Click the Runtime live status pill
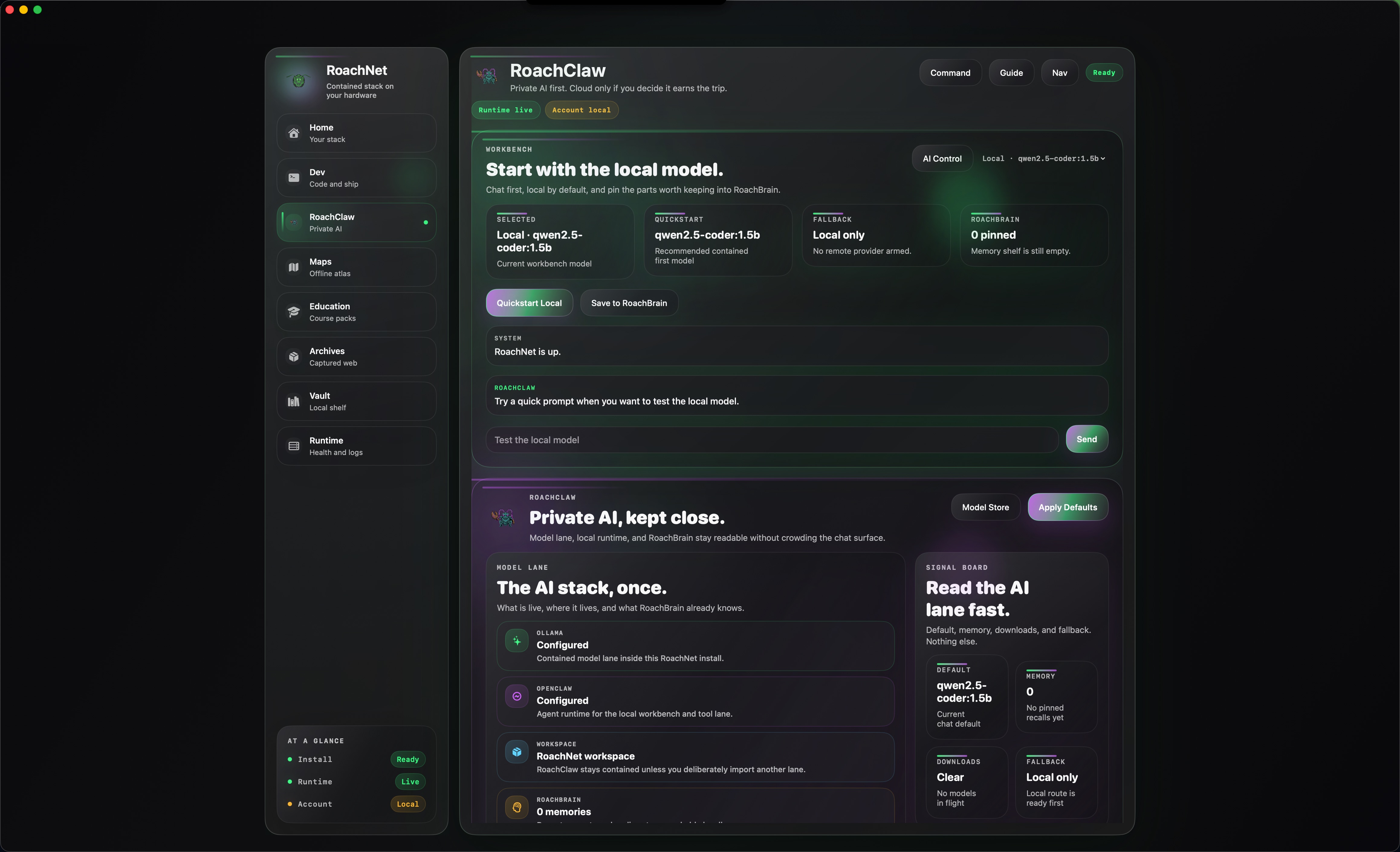This screenshot has width=1400, height=852. (x=505, y=110)
